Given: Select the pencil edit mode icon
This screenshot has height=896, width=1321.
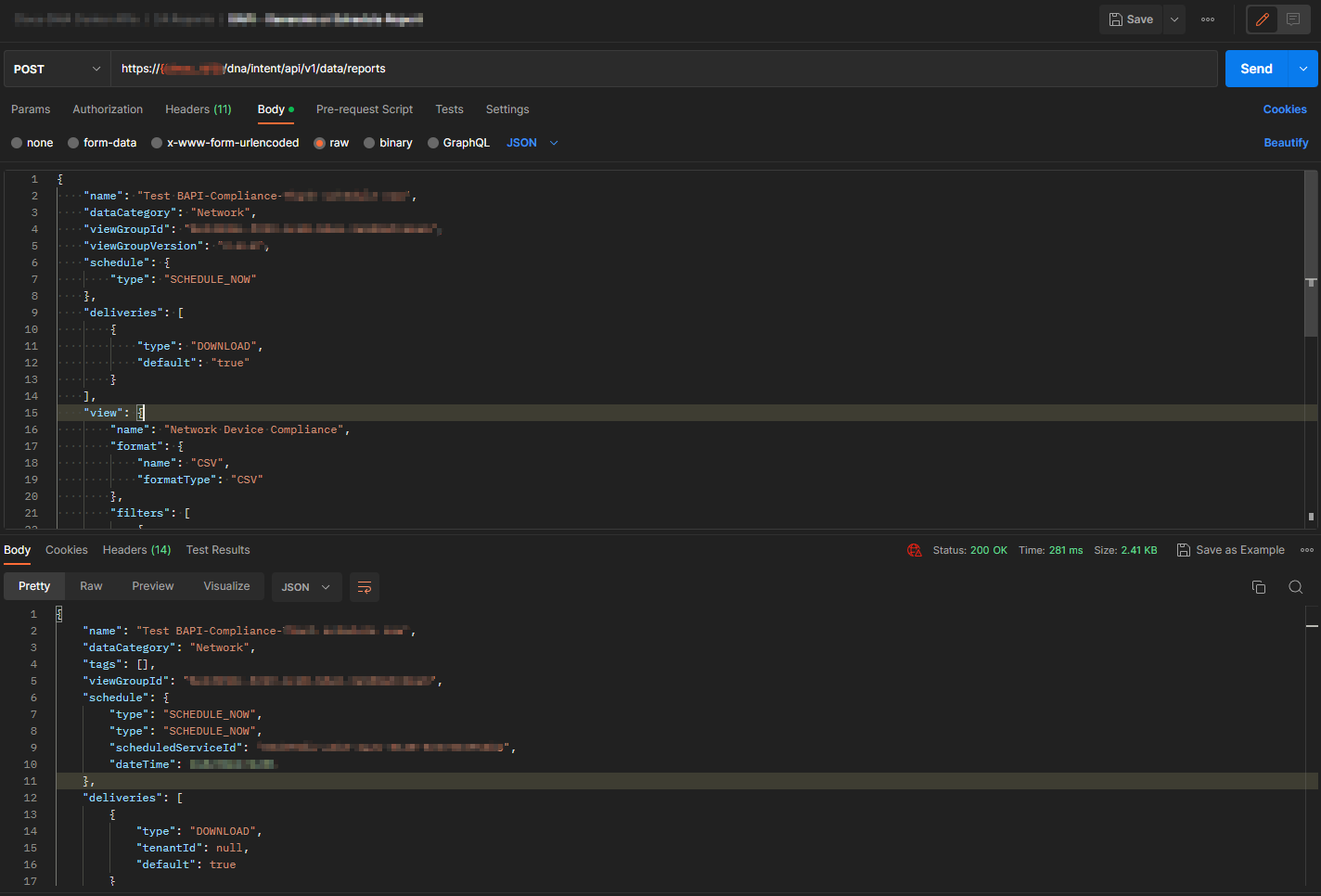Looking at the screenshot, I should coord(1262,19).
